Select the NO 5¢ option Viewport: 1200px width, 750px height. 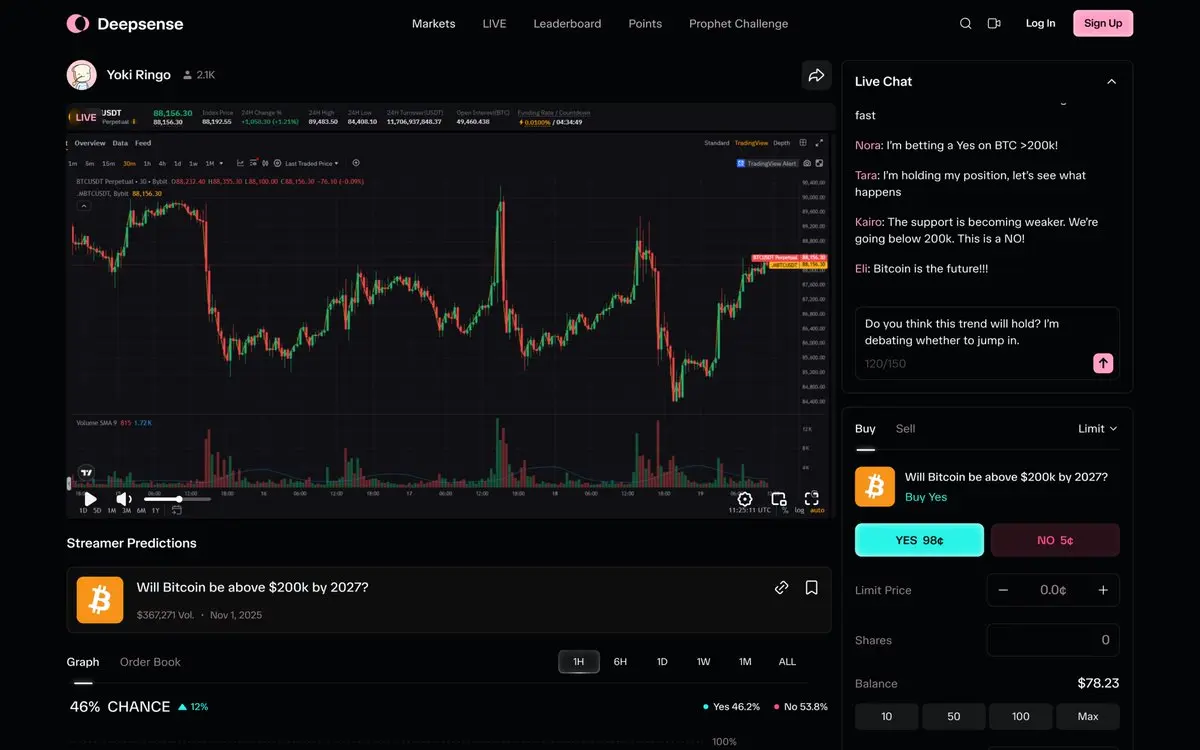coord(1055,540)
